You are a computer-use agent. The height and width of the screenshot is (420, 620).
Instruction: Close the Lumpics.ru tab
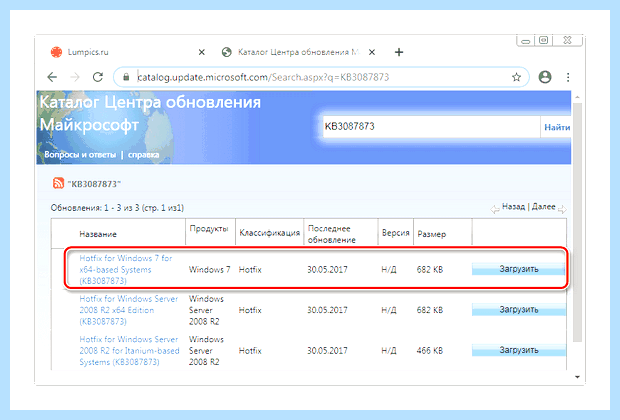coord(202,52)
